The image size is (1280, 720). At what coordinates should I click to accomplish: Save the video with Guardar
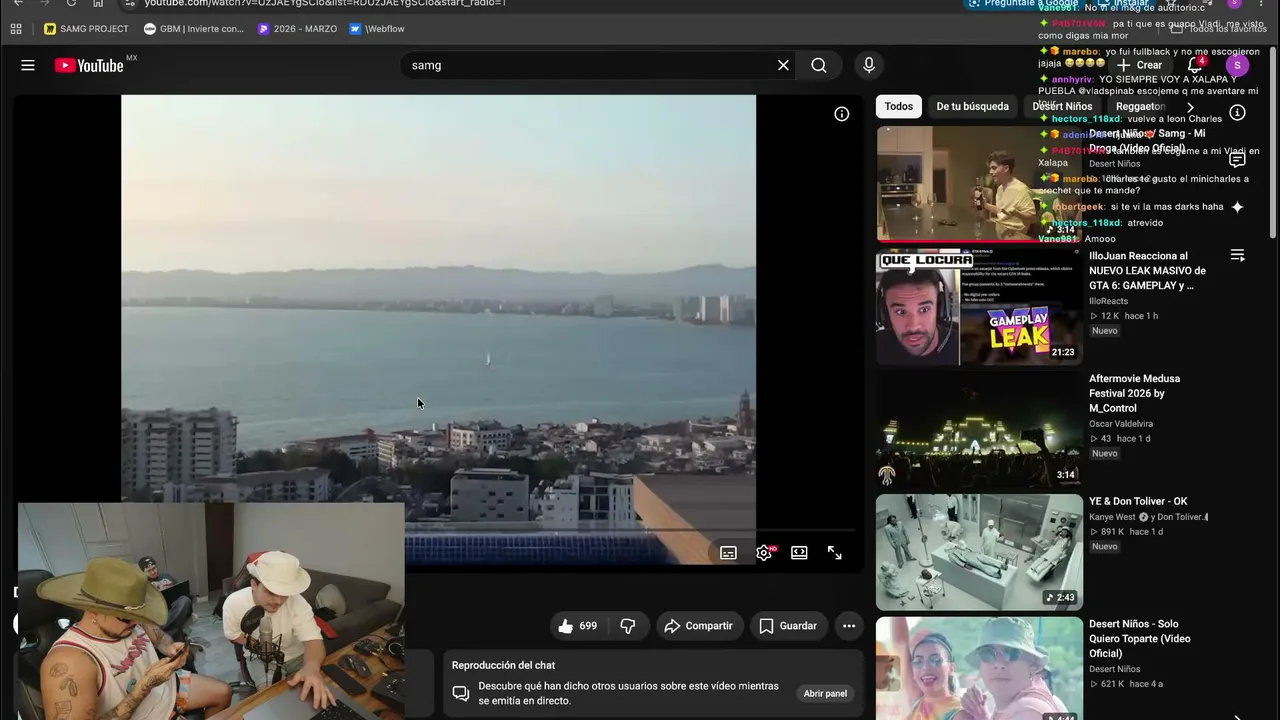tap(788, 626)
